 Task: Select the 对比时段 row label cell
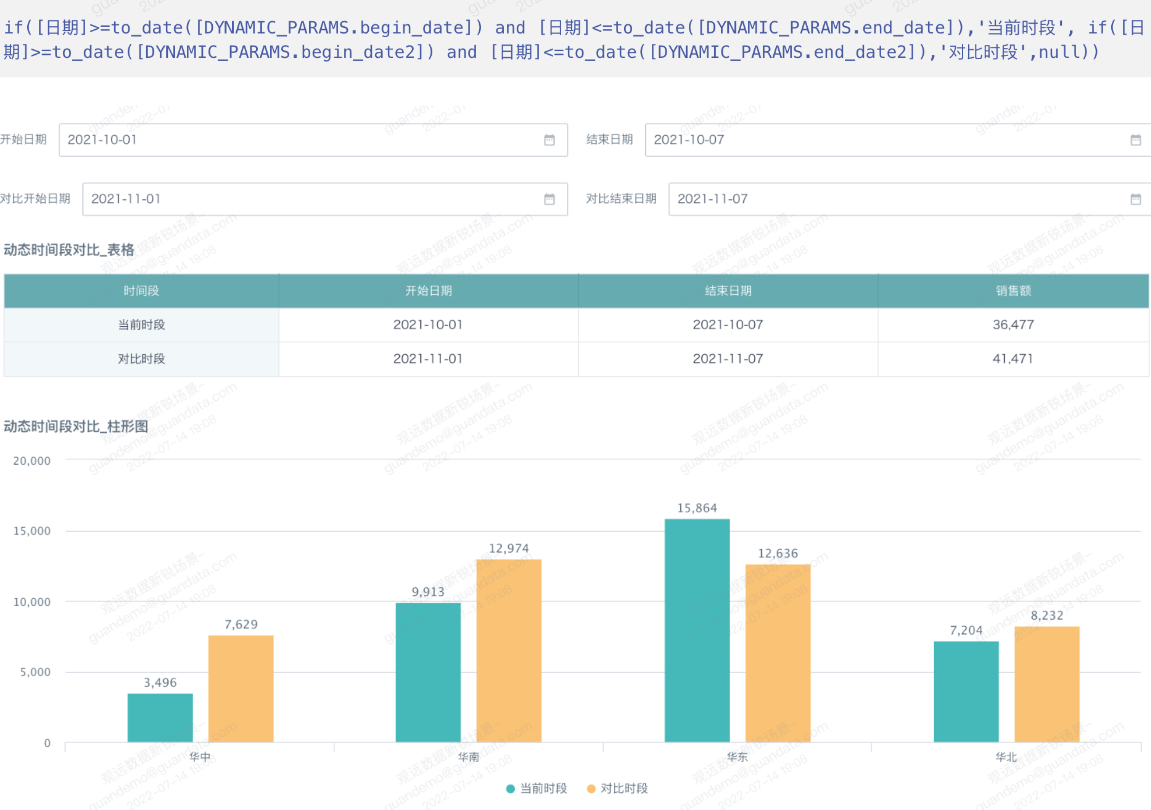point(141,359)
